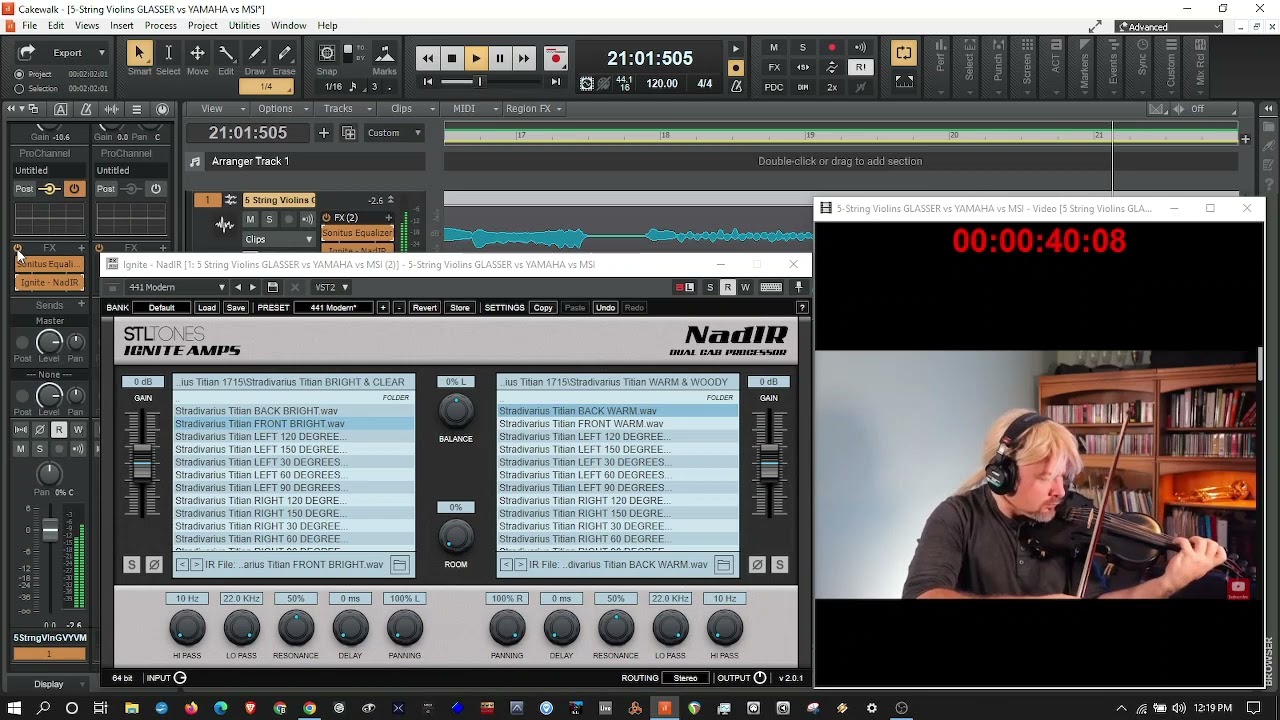Open the Export dropdown
The height and width of the screenshot is (720, 1280).
(101, 53)
